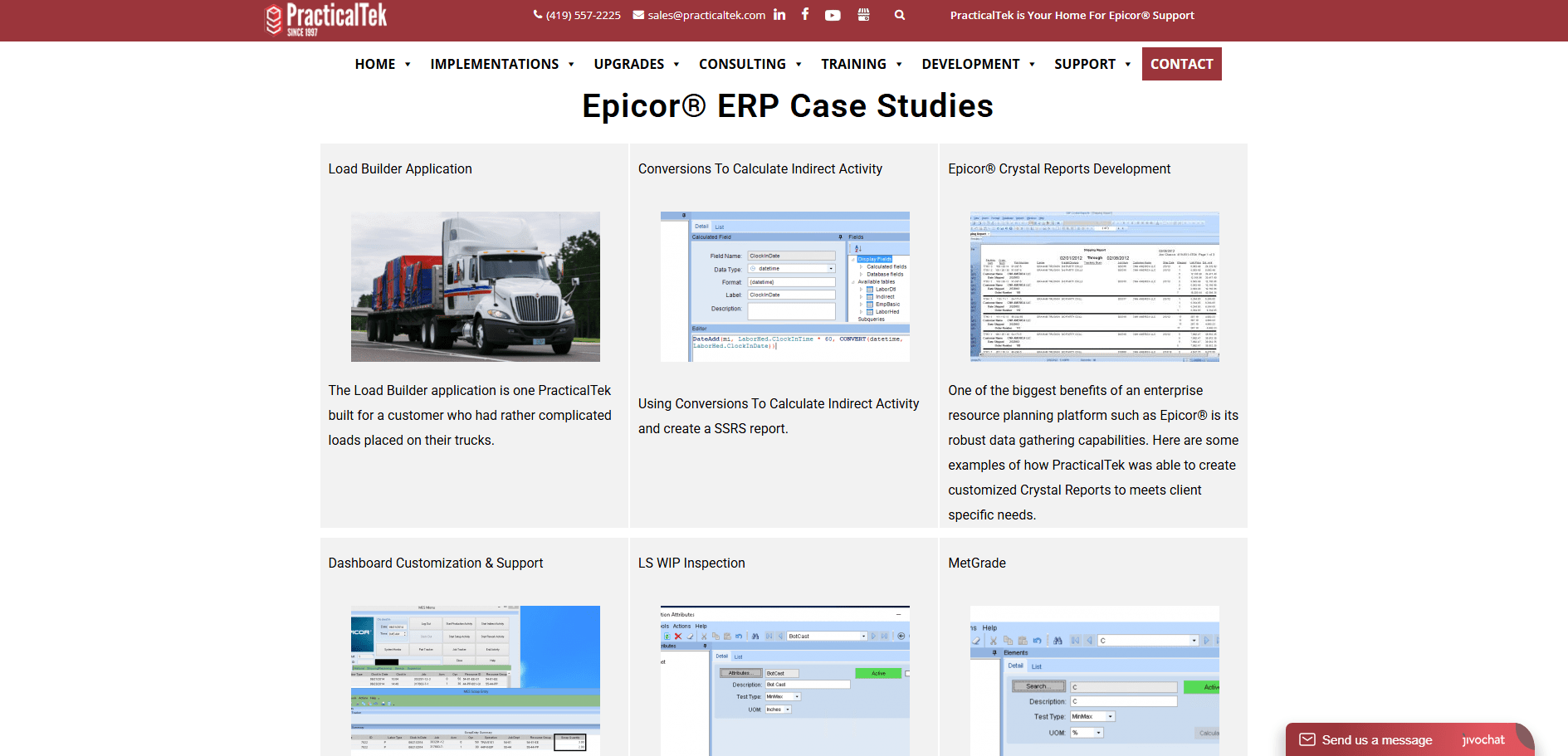Click the Crystal Reports screenshot thumbnail
Image resolution: width=1568 pixels, height=756 pixels.
(1095, 286)
